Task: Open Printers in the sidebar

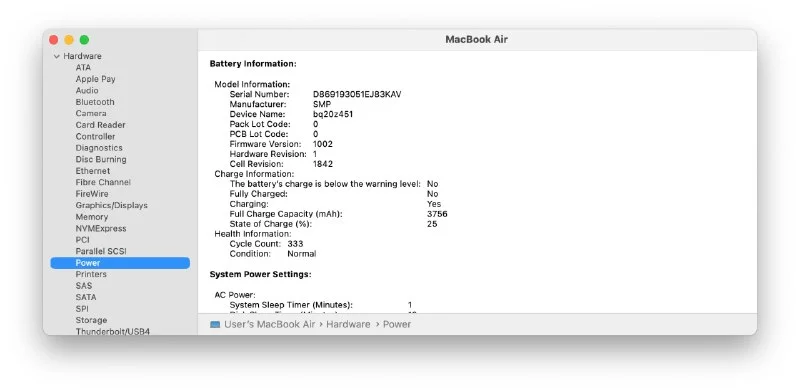Action: (91, 274)
